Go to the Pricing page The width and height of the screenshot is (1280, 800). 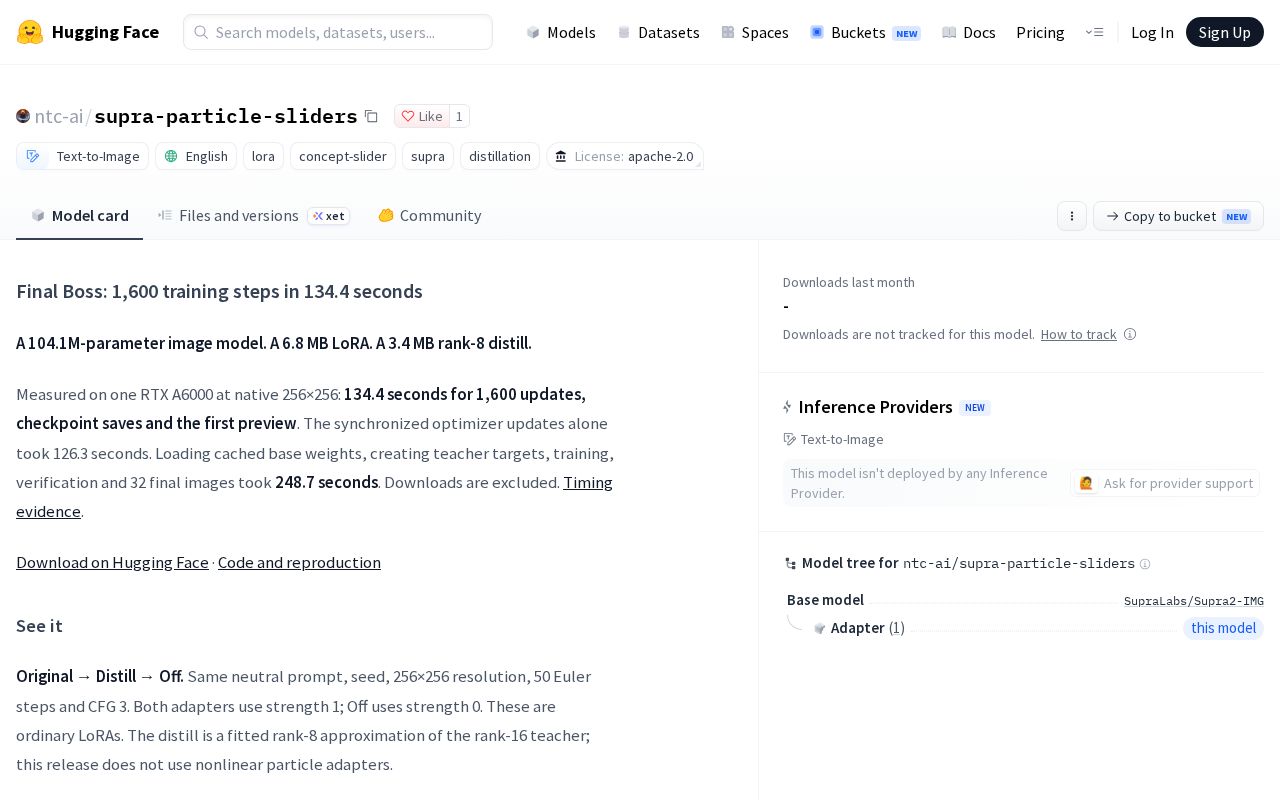[x=1040, y=32]
